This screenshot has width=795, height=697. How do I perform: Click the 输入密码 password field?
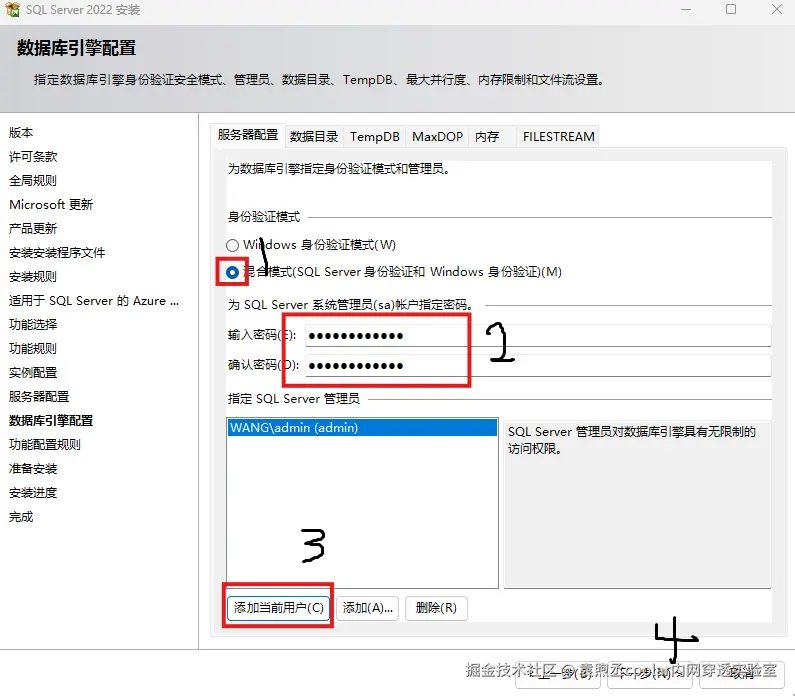point(538,336)
